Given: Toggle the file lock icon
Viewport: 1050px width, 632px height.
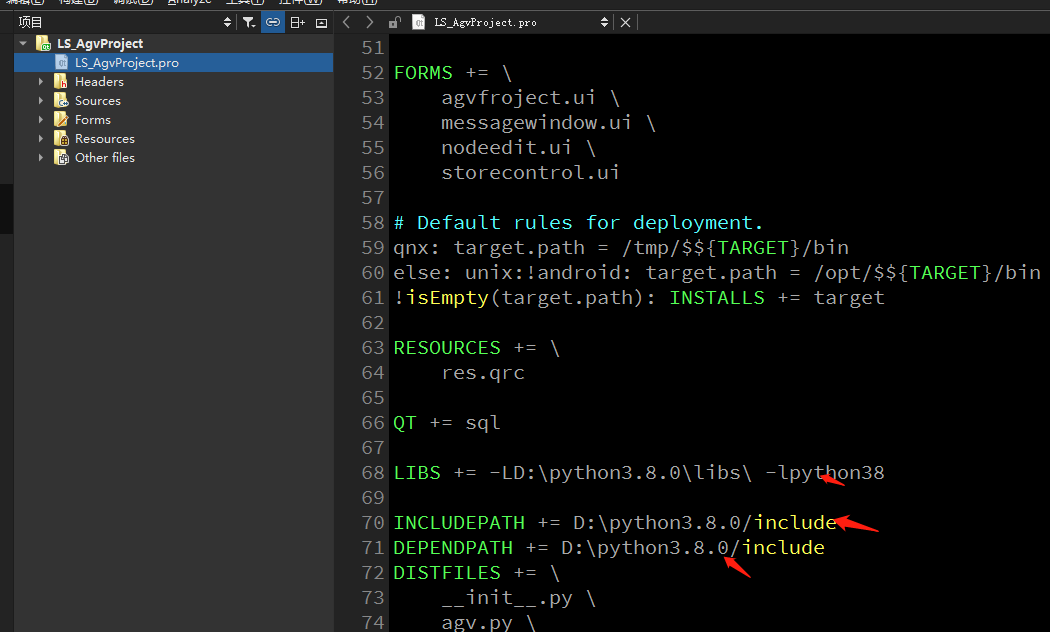Looking at the screenshot, I should (x=394, y=23).
